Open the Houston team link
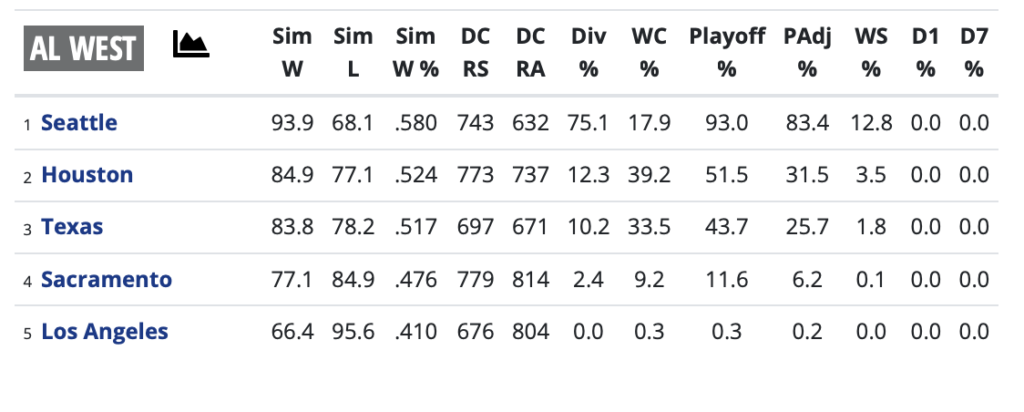 [x=87, y=175]
